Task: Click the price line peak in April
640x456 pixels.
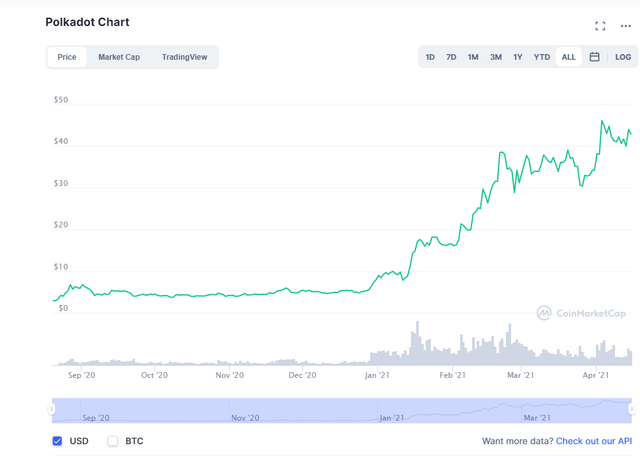Action: pyautogui.click(x=602, y=121)
